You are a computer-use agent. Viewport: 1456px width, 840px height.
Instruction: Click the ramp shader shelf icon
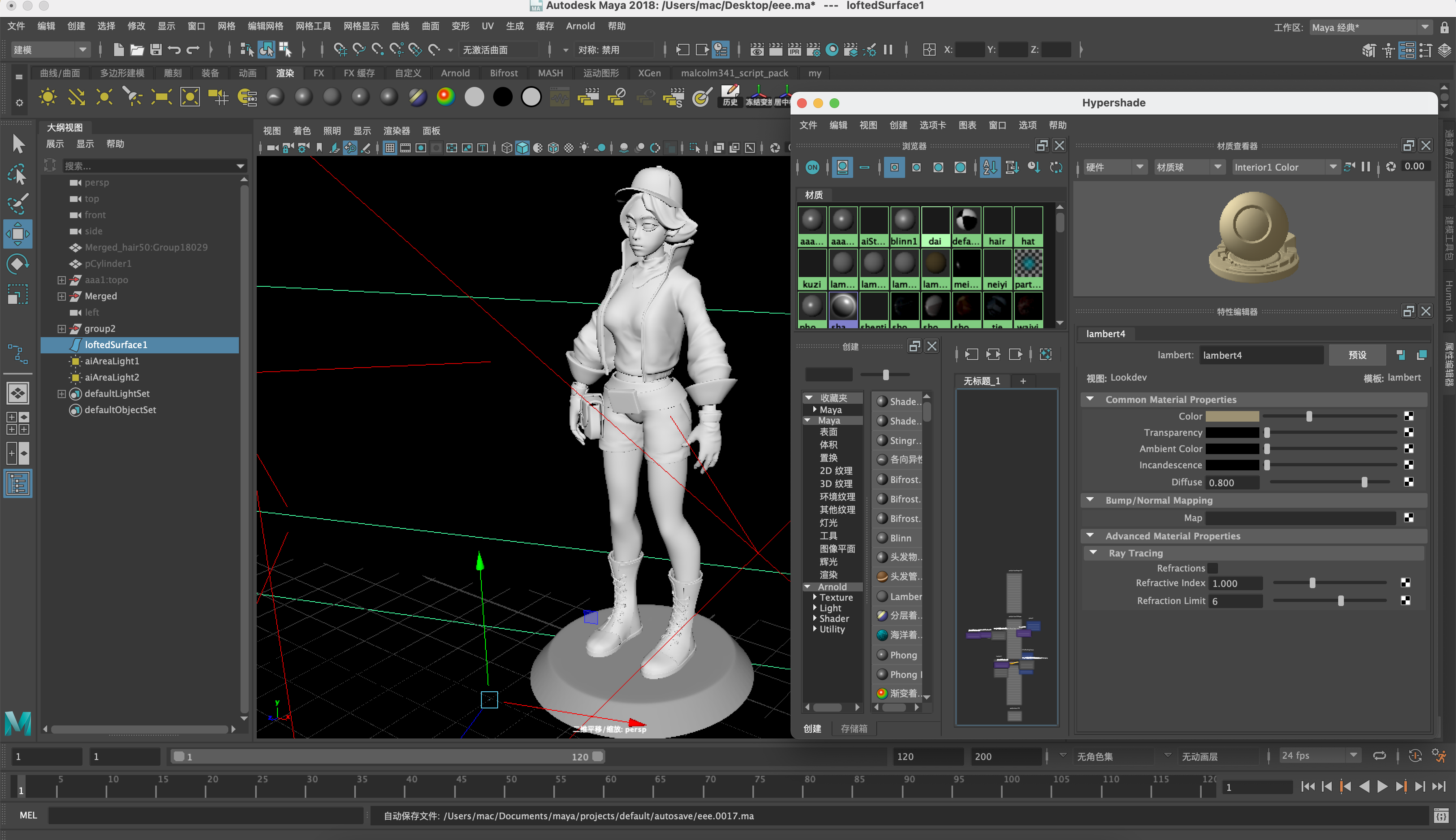pyautogui.click(x=445, y=97)
